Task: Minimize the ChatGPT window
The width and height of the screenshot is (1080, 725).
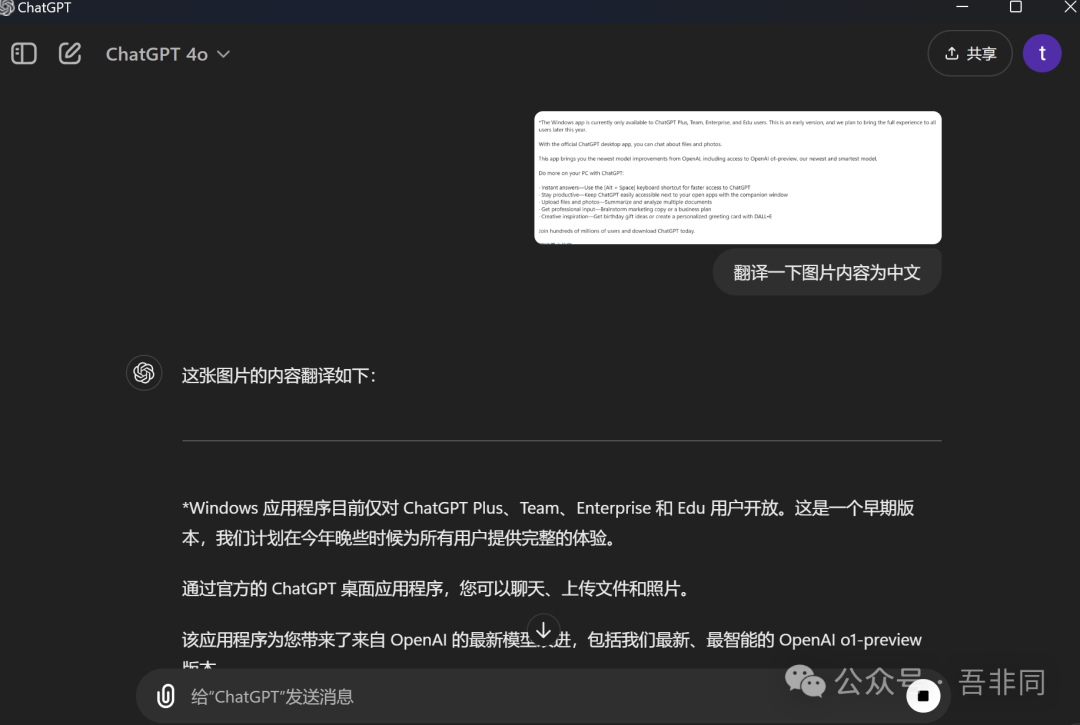Action: coord(961,7)
